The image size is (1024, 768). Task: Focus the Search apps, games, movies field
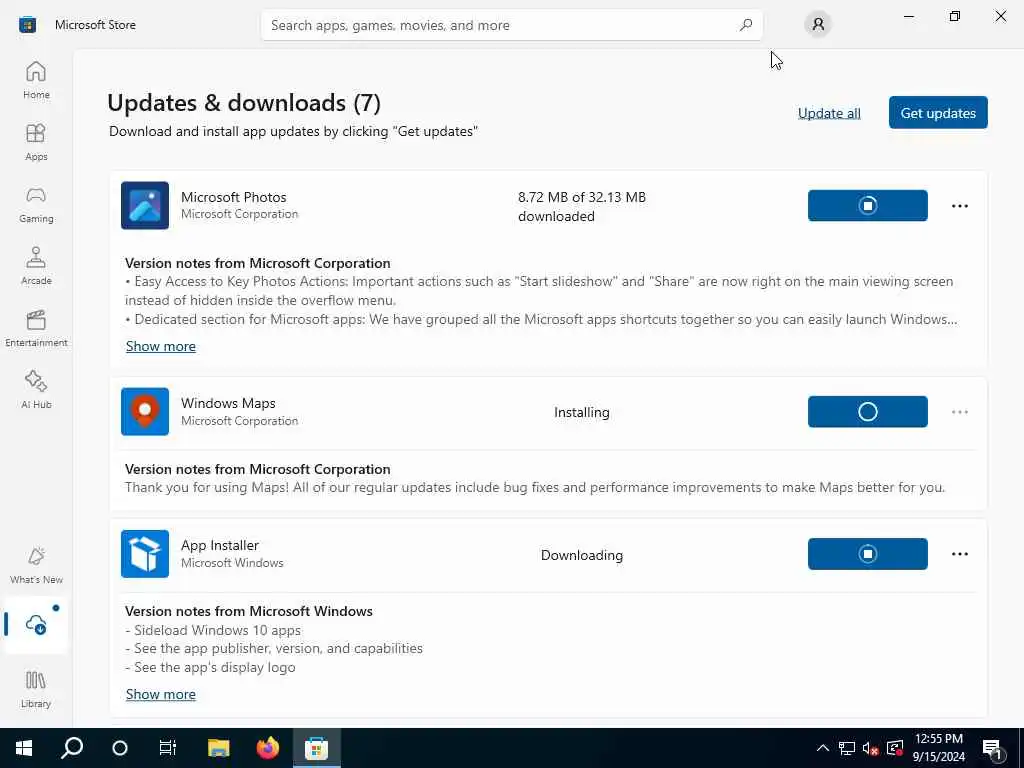(511, 25)
